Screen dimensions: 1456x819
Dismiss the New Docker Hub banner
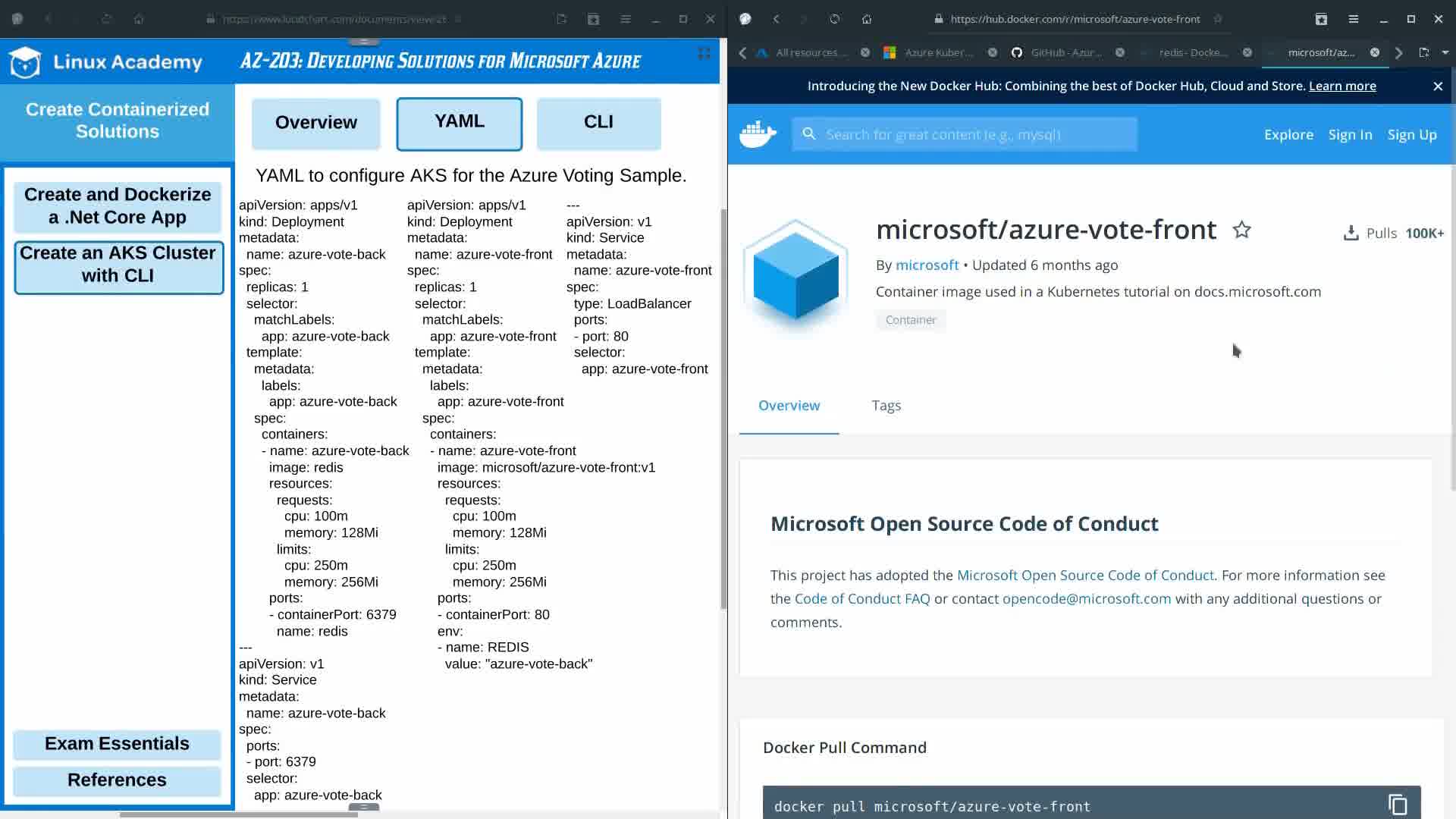[1437, 86]
